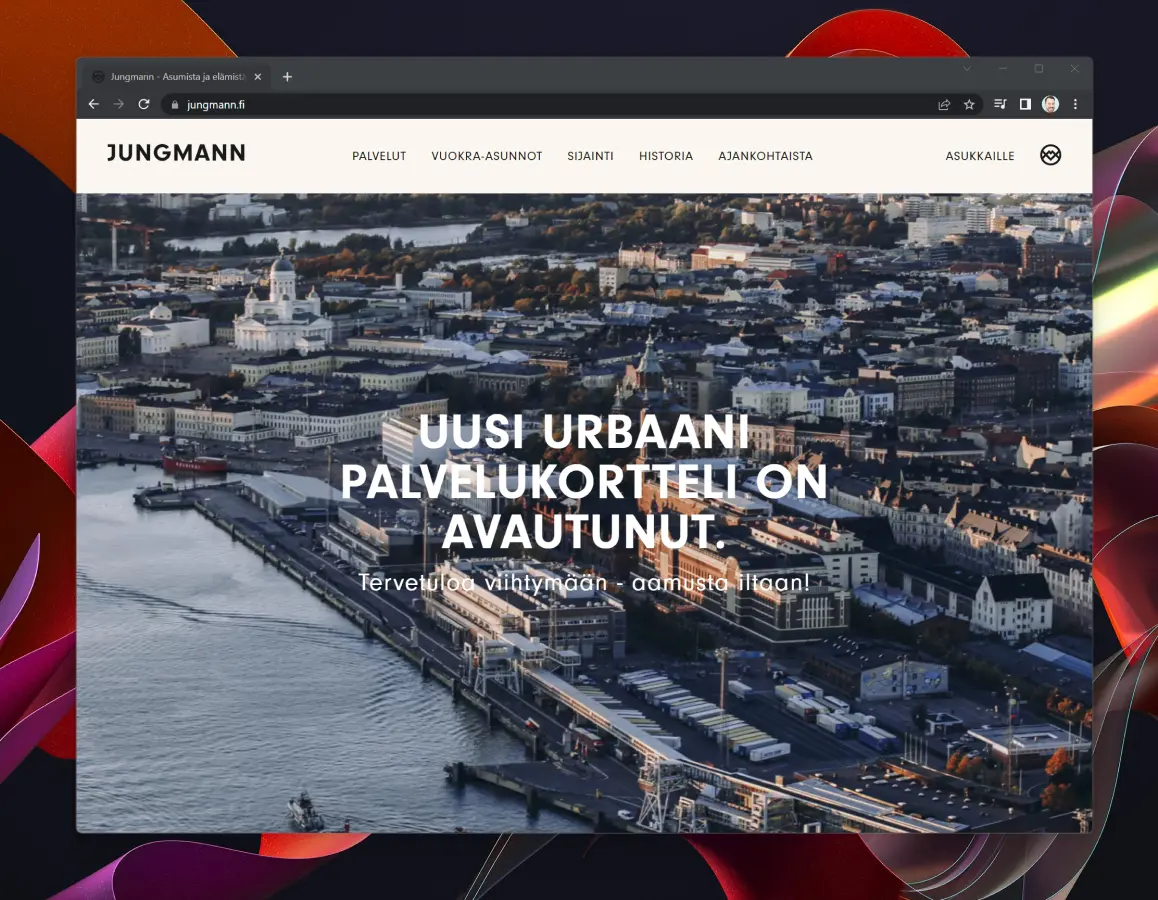The width and height of the screenshot is (1158, 900).
Task: Click the browser back arrow
Action: tap(94, 104)
